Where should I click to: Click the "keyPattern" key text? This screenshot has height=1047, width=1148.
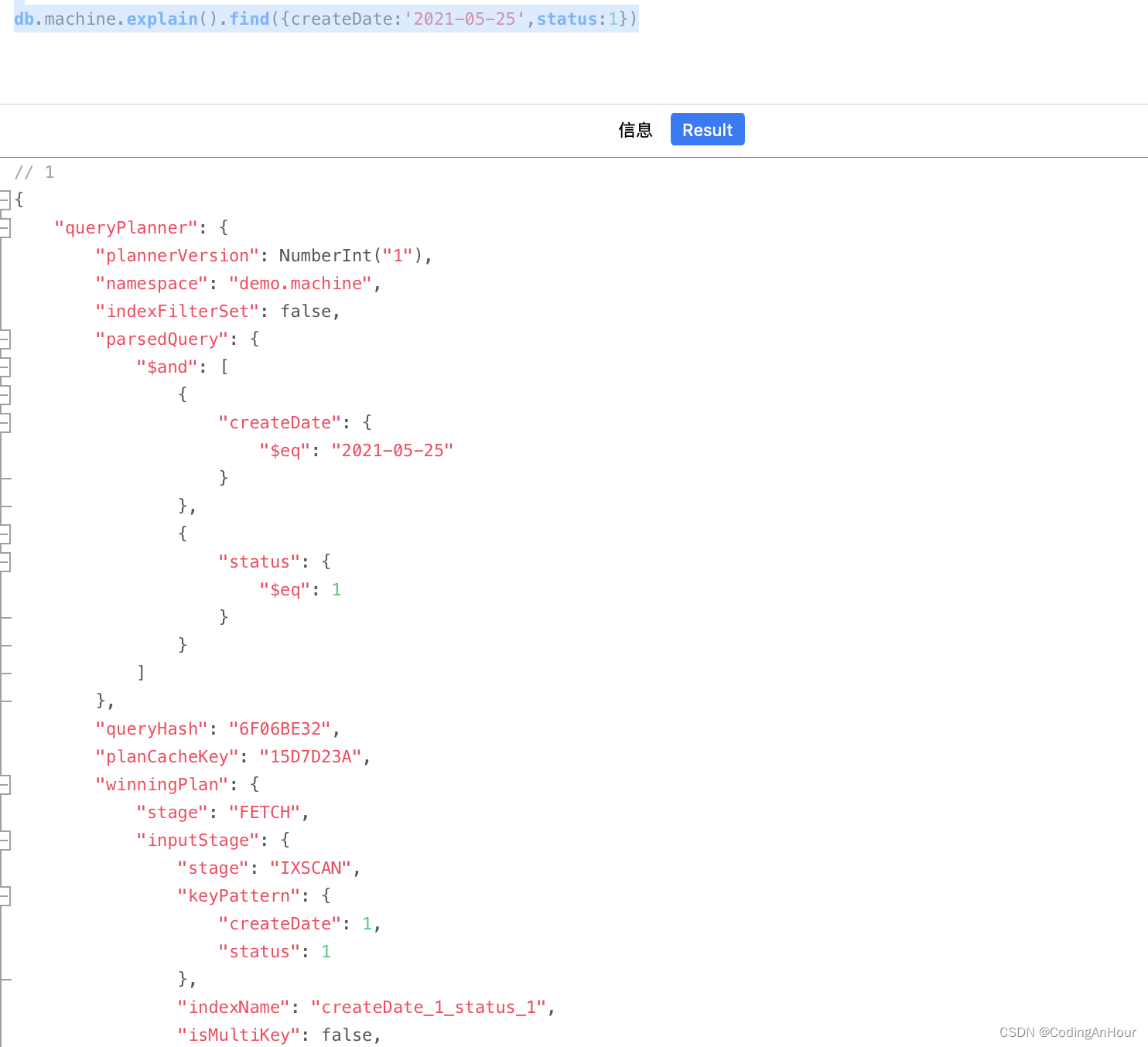tap(239, 895)
